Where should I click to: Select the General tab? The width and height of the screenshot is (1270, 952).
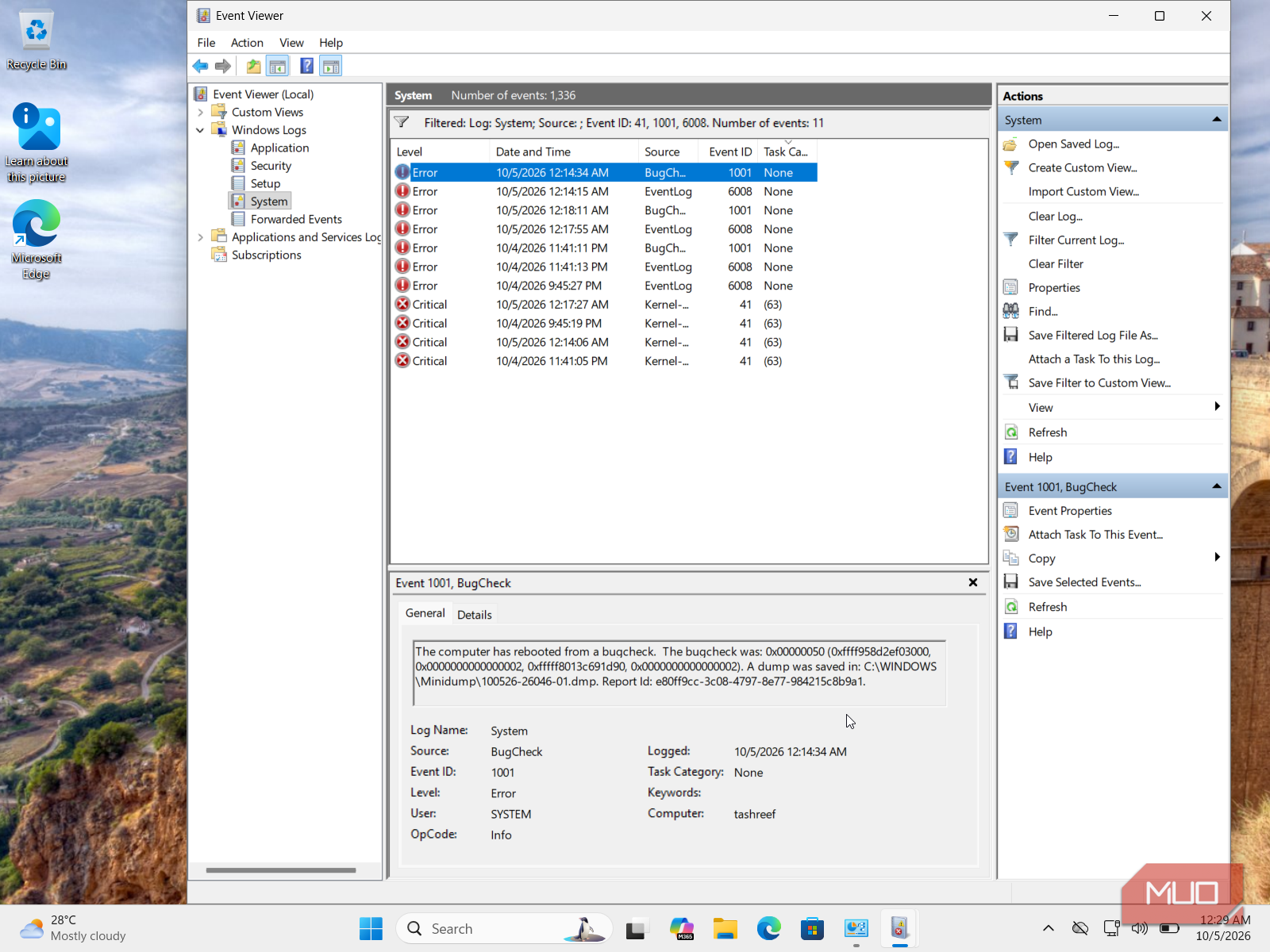click(x=425, y=613)
